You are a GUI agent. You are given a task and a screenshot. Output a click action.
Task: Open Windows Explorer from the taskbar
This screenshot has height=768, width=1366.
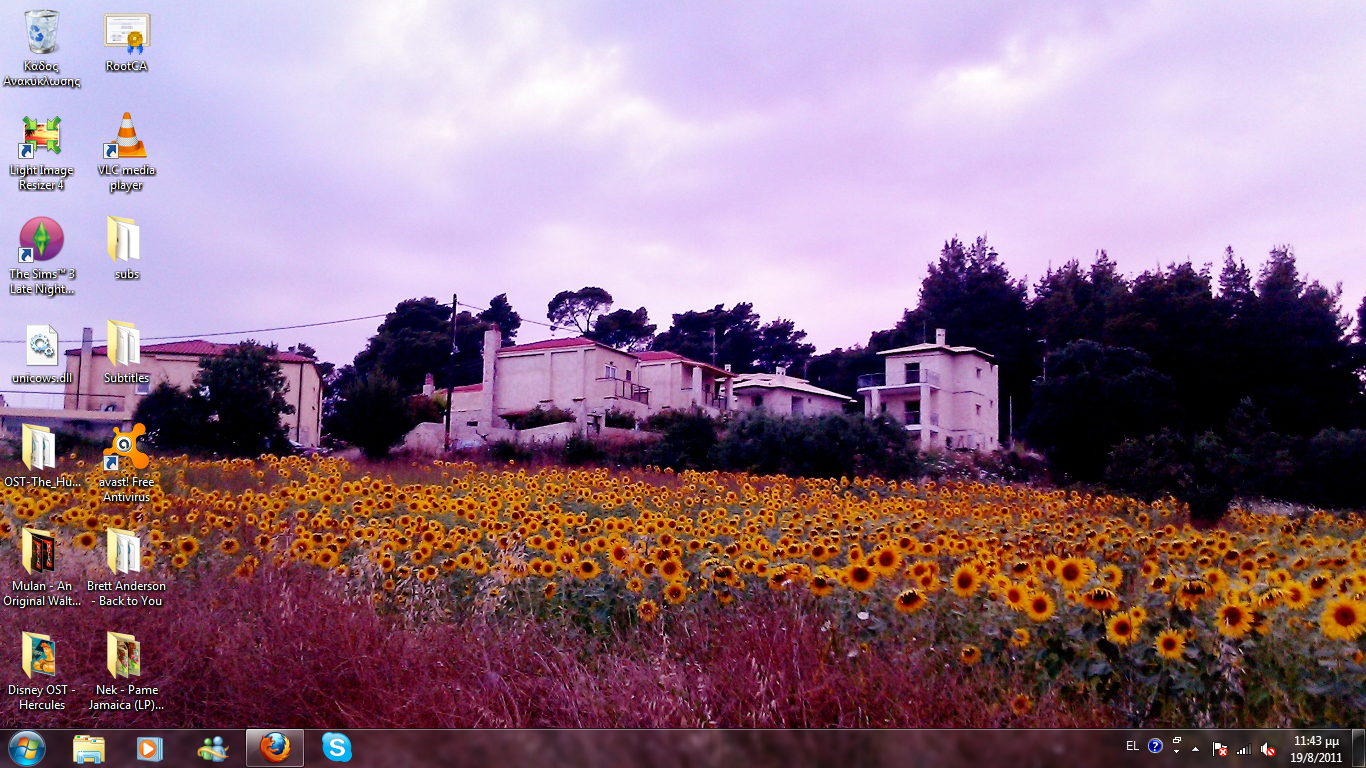tap(89, 748)
